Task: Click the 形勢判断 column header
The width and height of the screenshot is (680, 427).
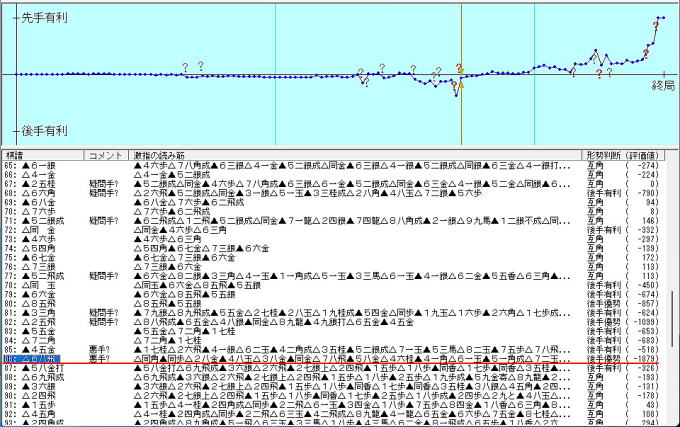Action: point(603,157)
